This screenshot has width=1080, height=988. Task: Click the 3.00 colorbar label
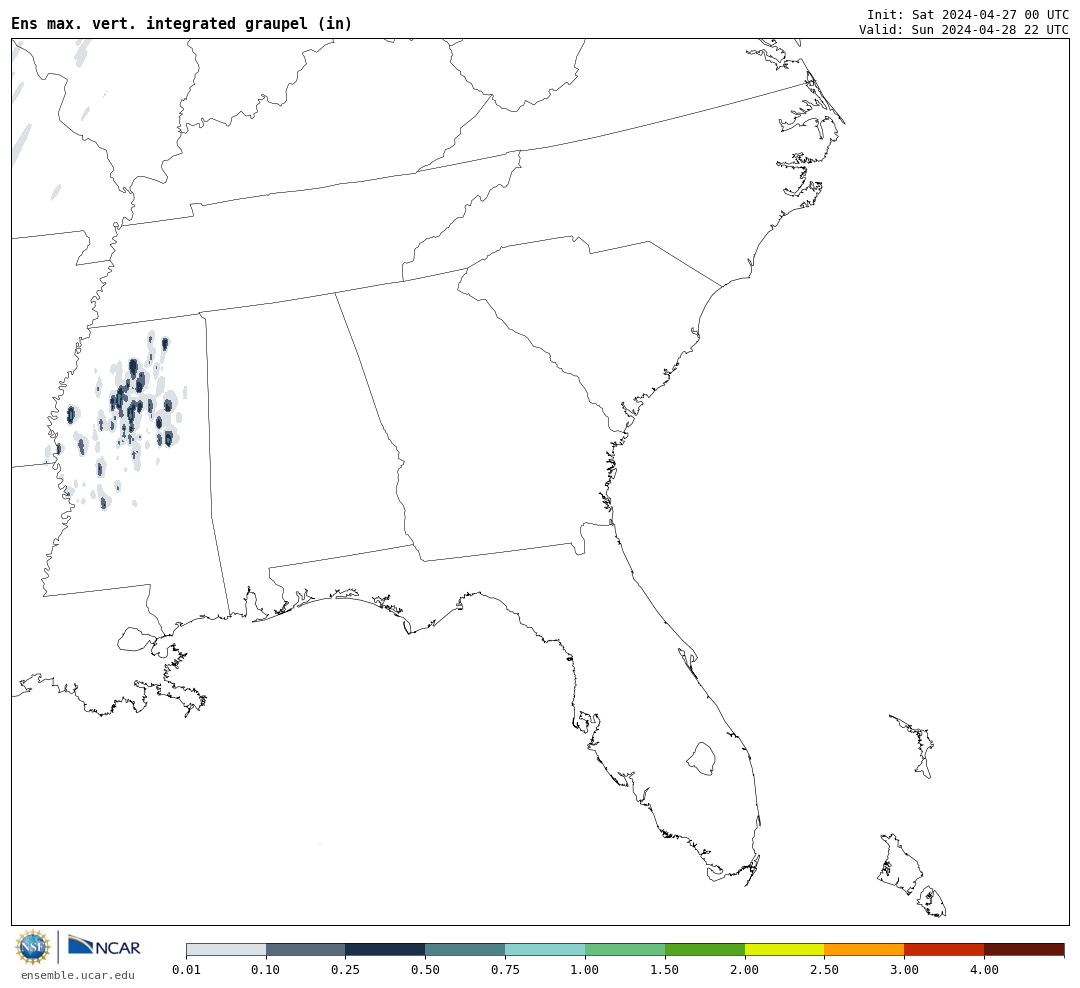[x=904, y=969]
